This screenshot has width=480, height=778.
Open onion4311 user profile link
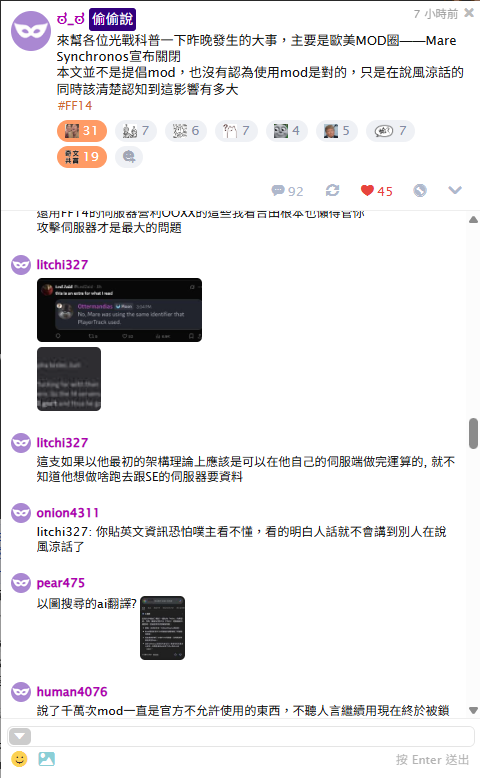pos(68,513)
